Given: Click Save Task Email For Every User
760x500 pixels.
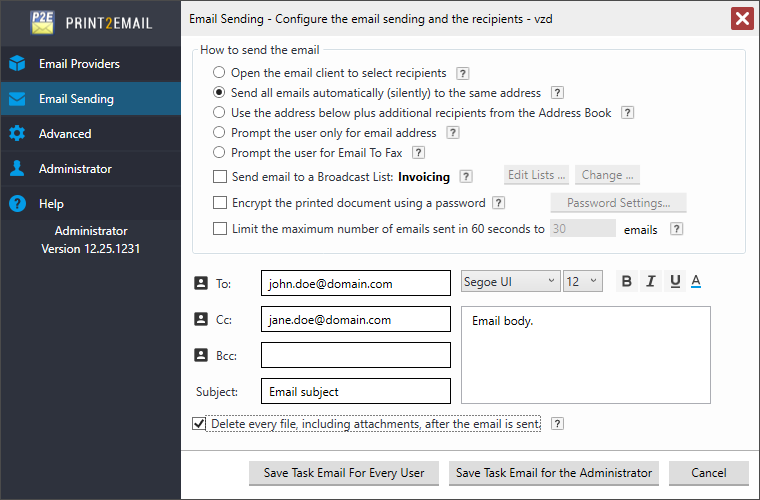Looking at the screenshot, I should point(344,473).
